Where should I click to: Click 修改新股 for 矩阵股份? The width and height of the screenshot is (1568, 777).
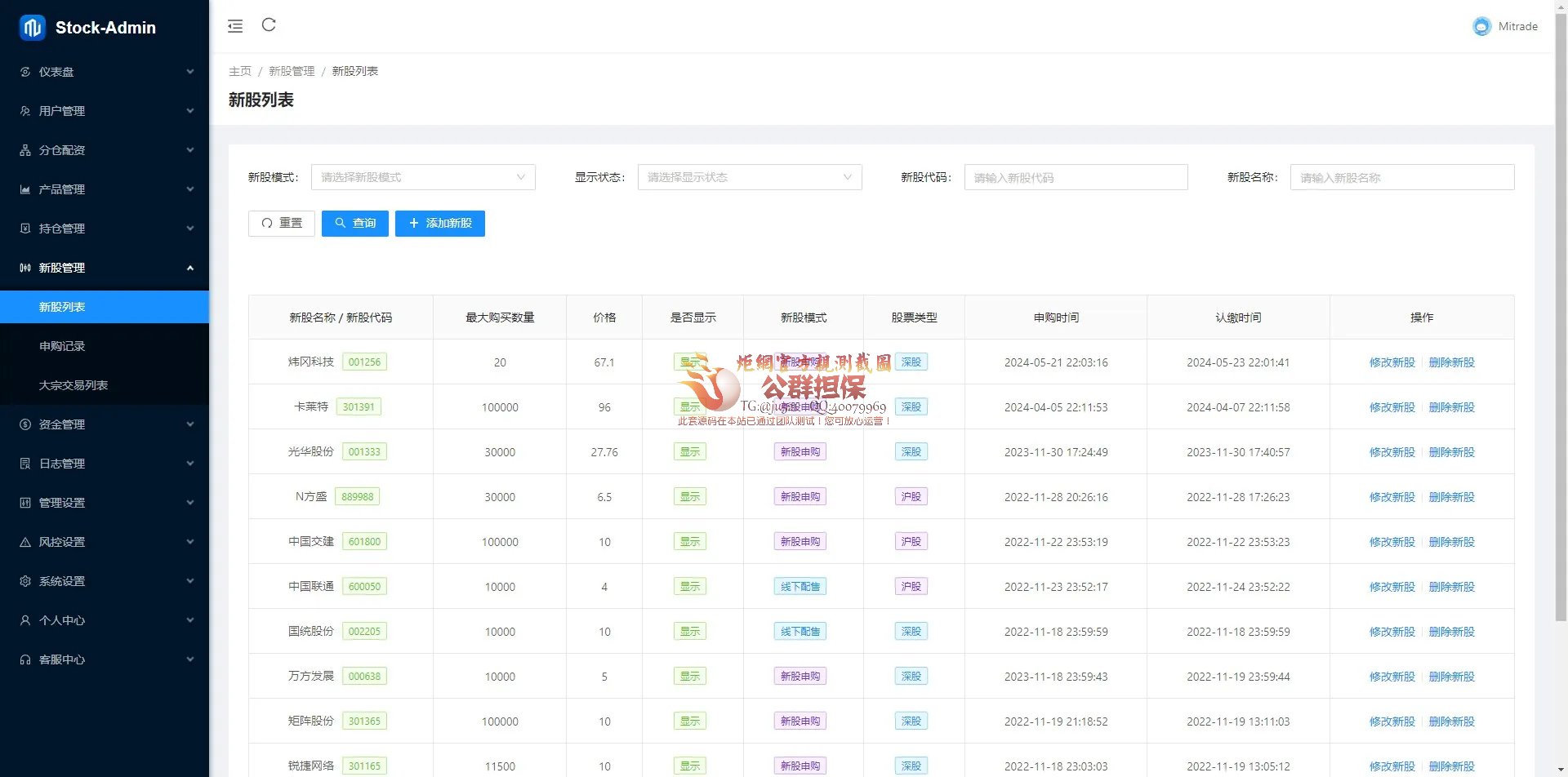(1392, 721)
